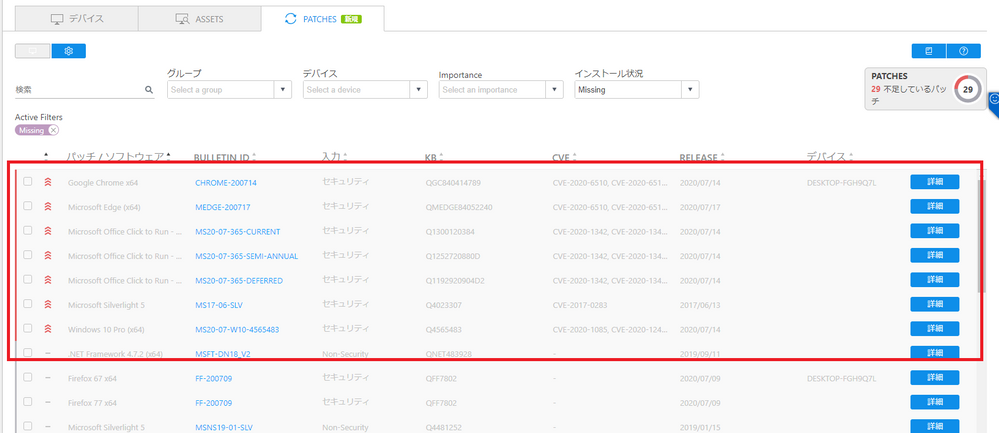Sort by パッチ / ソフトウェア column

pyautogui.click(x=119, y=157)
